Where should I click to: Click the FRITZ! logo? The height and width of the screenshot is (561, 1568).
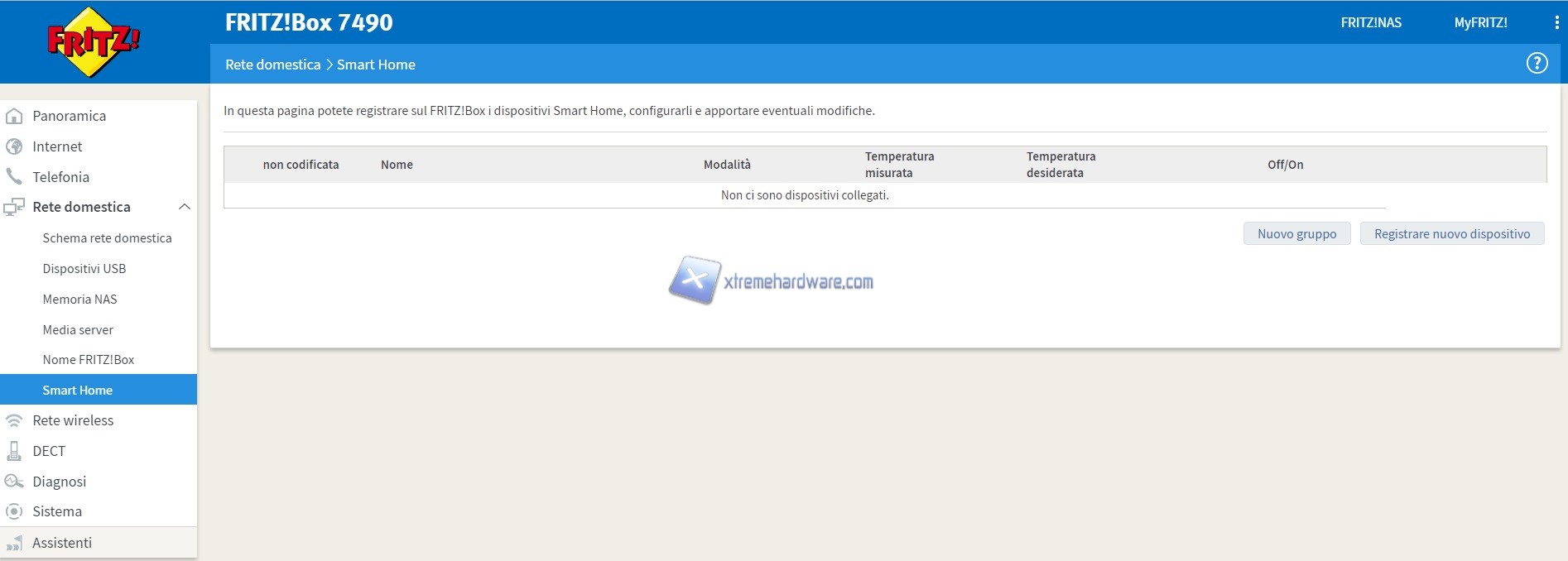(93, 42)
